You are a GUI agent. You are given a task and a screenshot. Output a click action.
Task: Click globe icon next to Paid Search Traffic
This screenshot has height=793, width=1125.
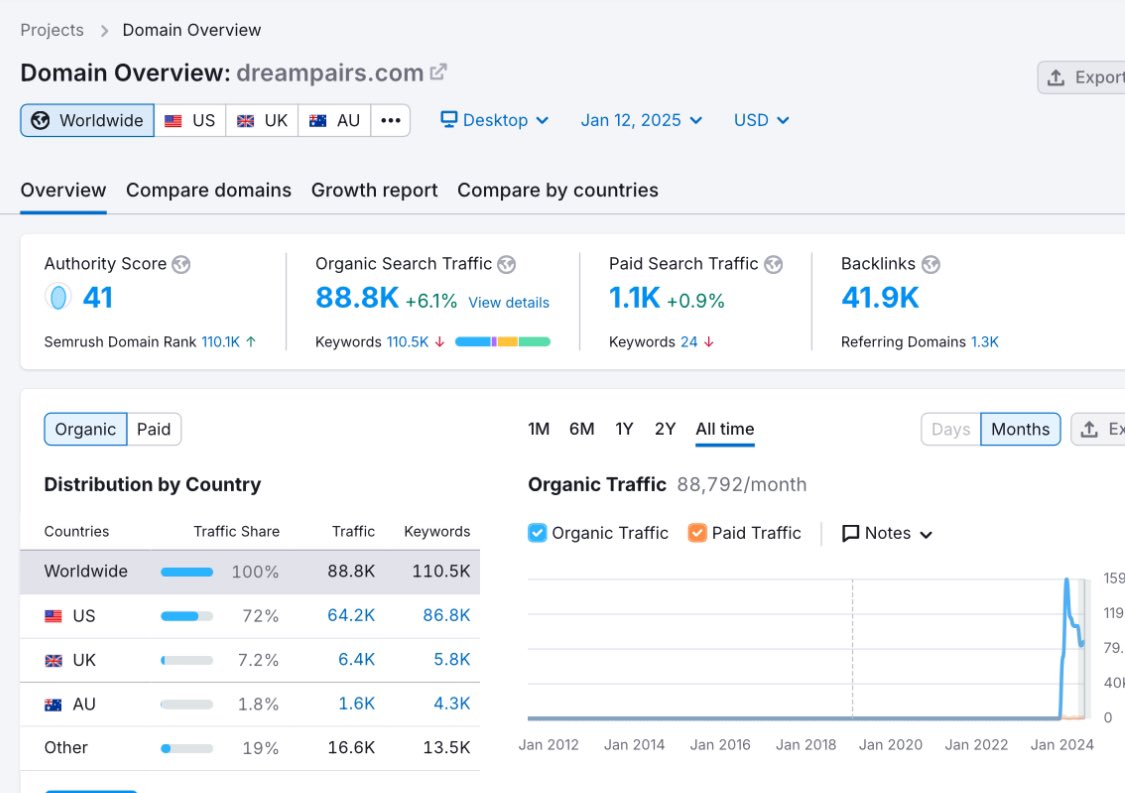pos(773,264)
